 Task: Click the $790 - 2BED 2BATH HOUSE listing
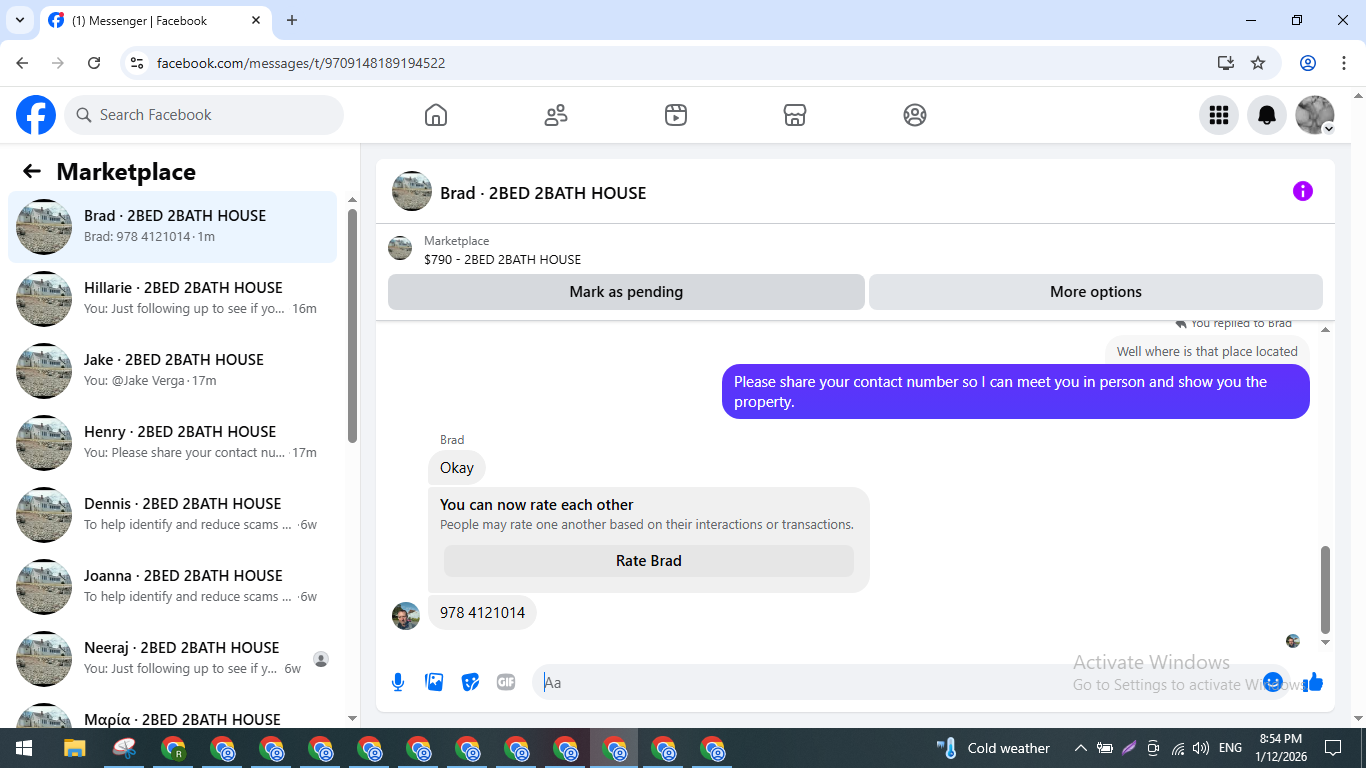tap(502, 259)
